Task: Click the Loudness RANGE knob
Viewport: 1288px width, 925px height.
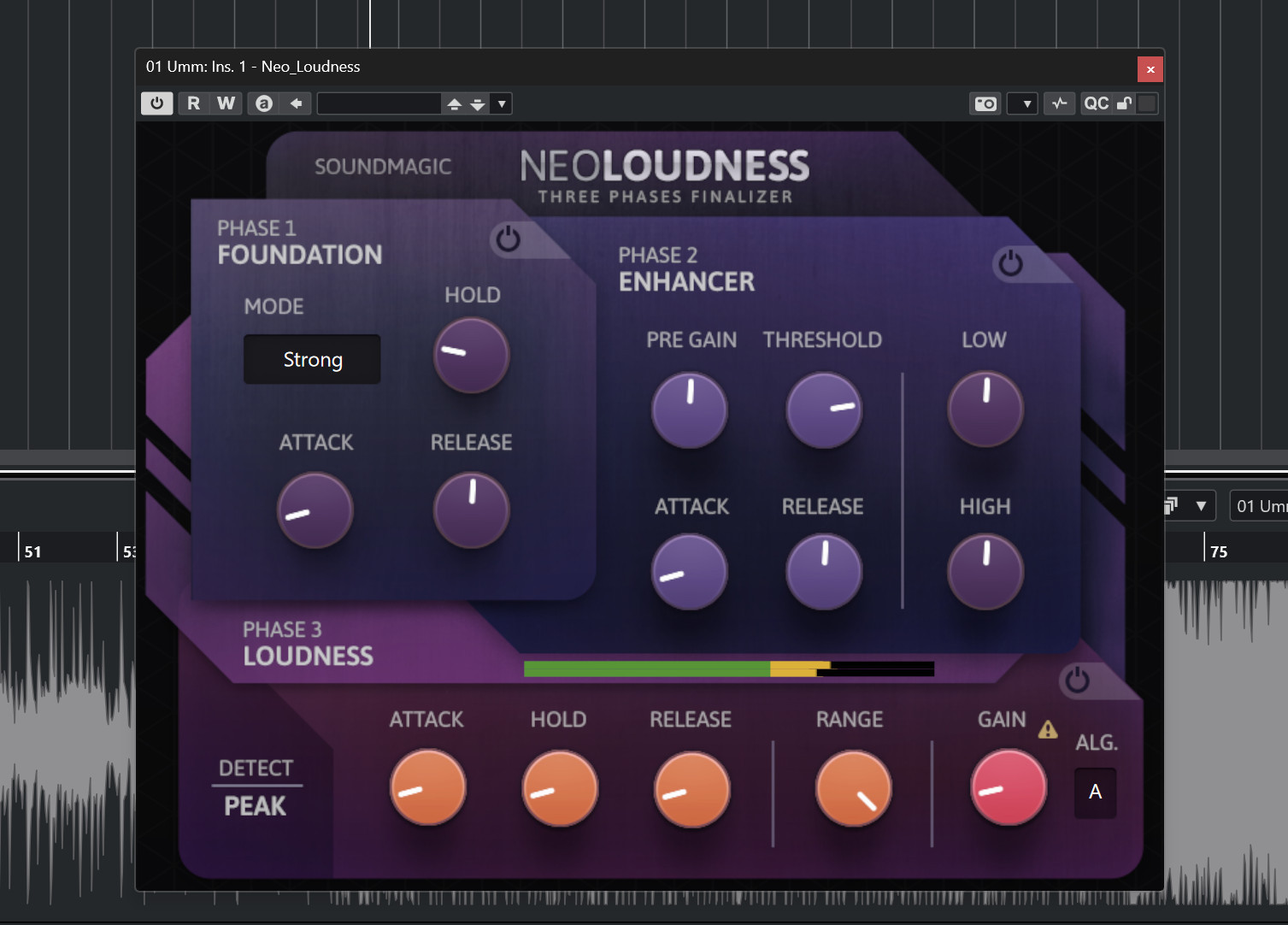Action: 854,788
